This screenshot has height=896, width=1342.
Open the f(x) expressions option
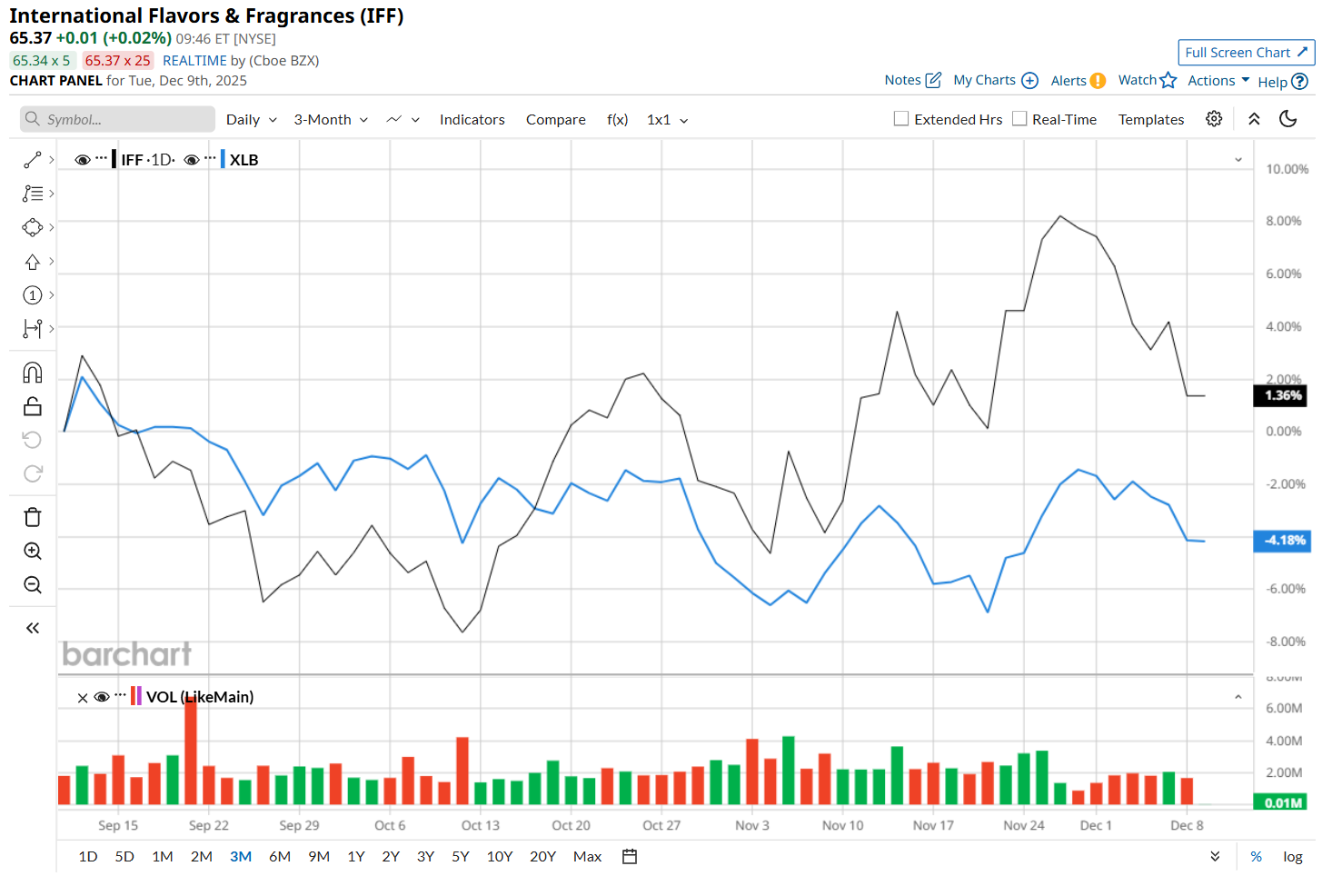click(618, 119)
